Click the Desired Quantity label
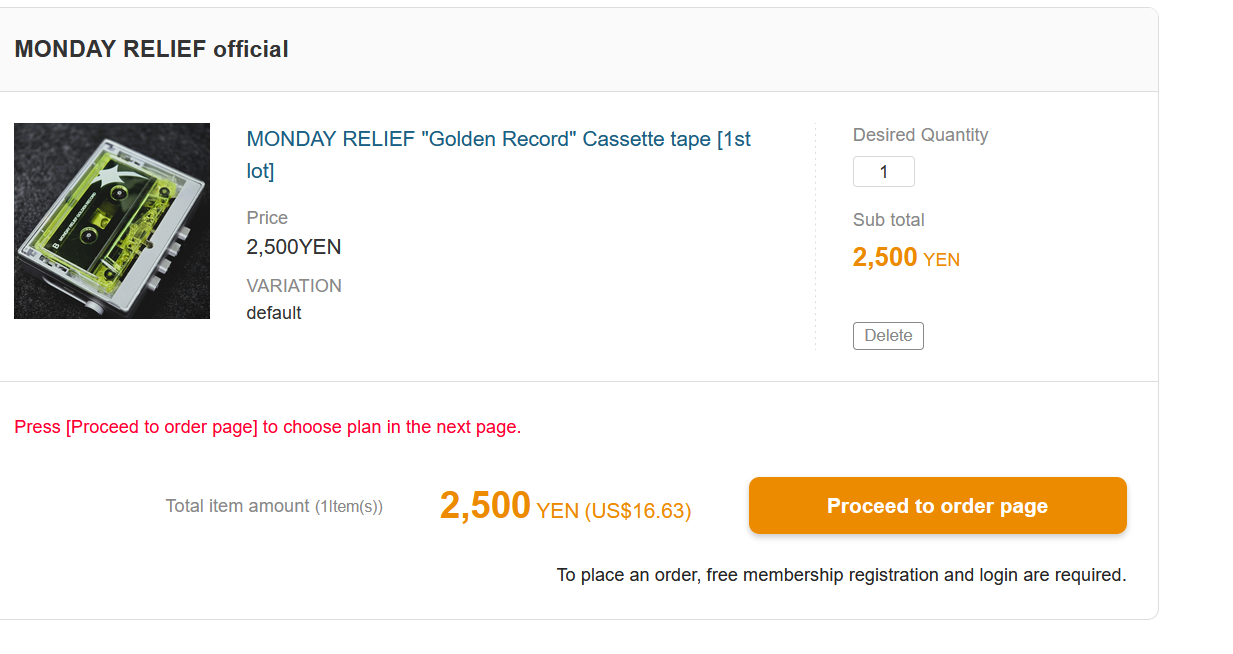 point(920,135)
